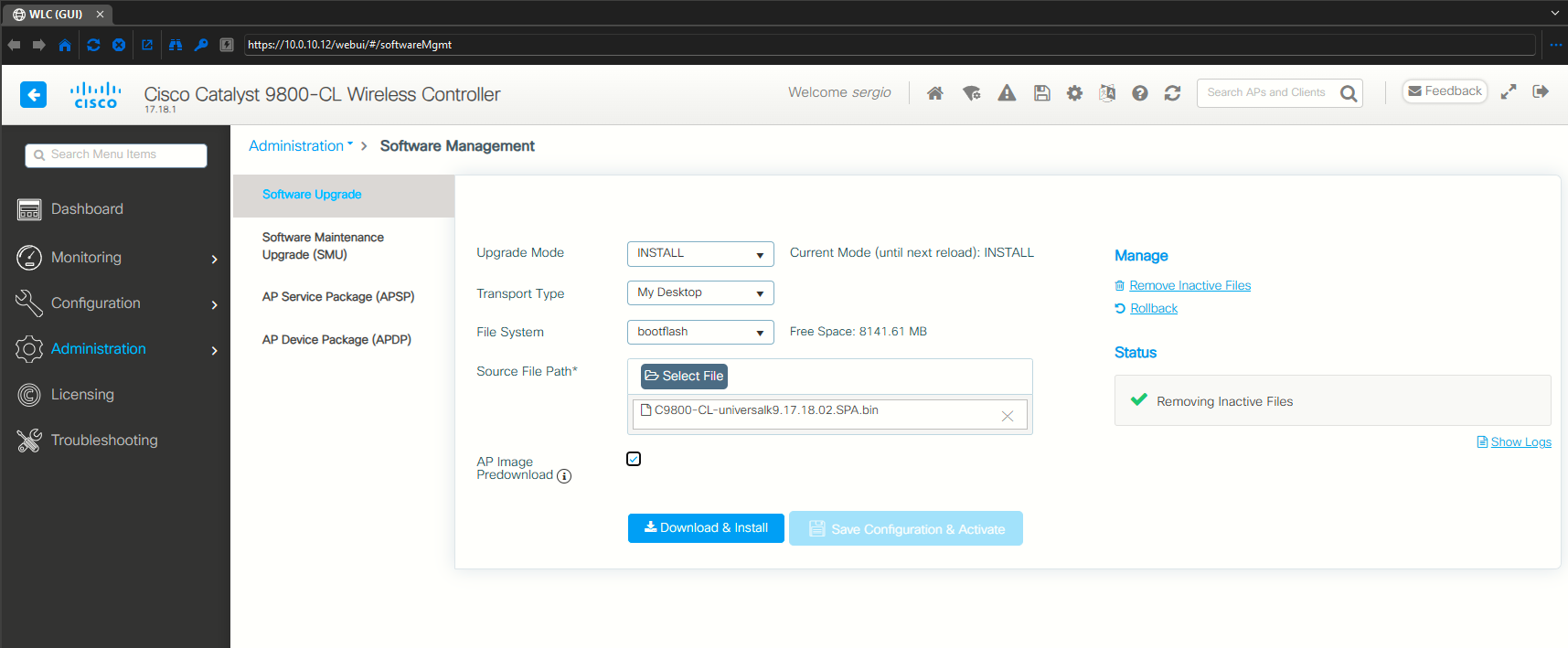The height and width of the screenshot is (648, 1568).
Task: Open the File System bootflash dropdown
Action: coord(700,332)
